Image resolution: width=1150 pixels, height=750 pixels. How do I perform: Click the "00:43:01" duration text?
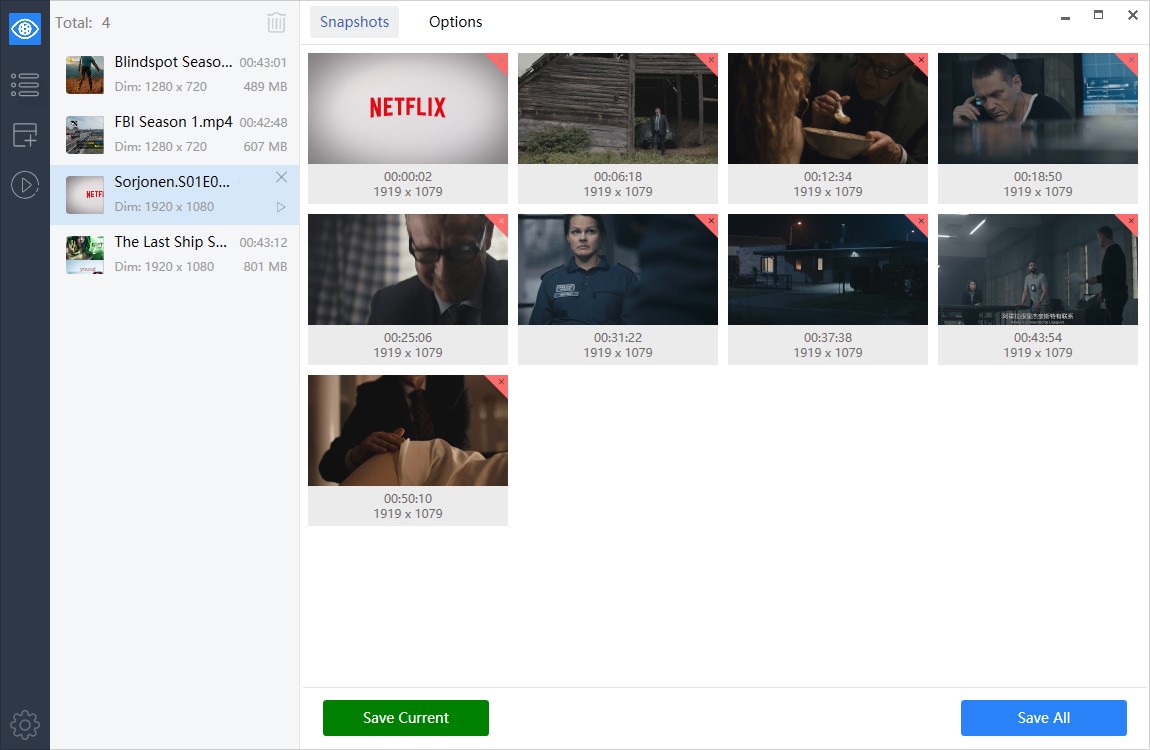coord(263,63)
